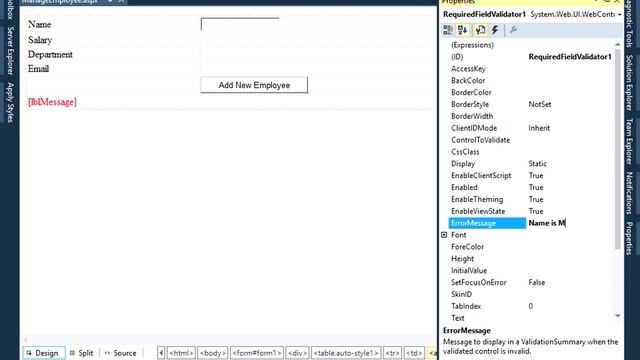The height and width of the screenshot is (360, 640).
Task: Select the EnableClientScript property
Action: [x=481, y=175]
